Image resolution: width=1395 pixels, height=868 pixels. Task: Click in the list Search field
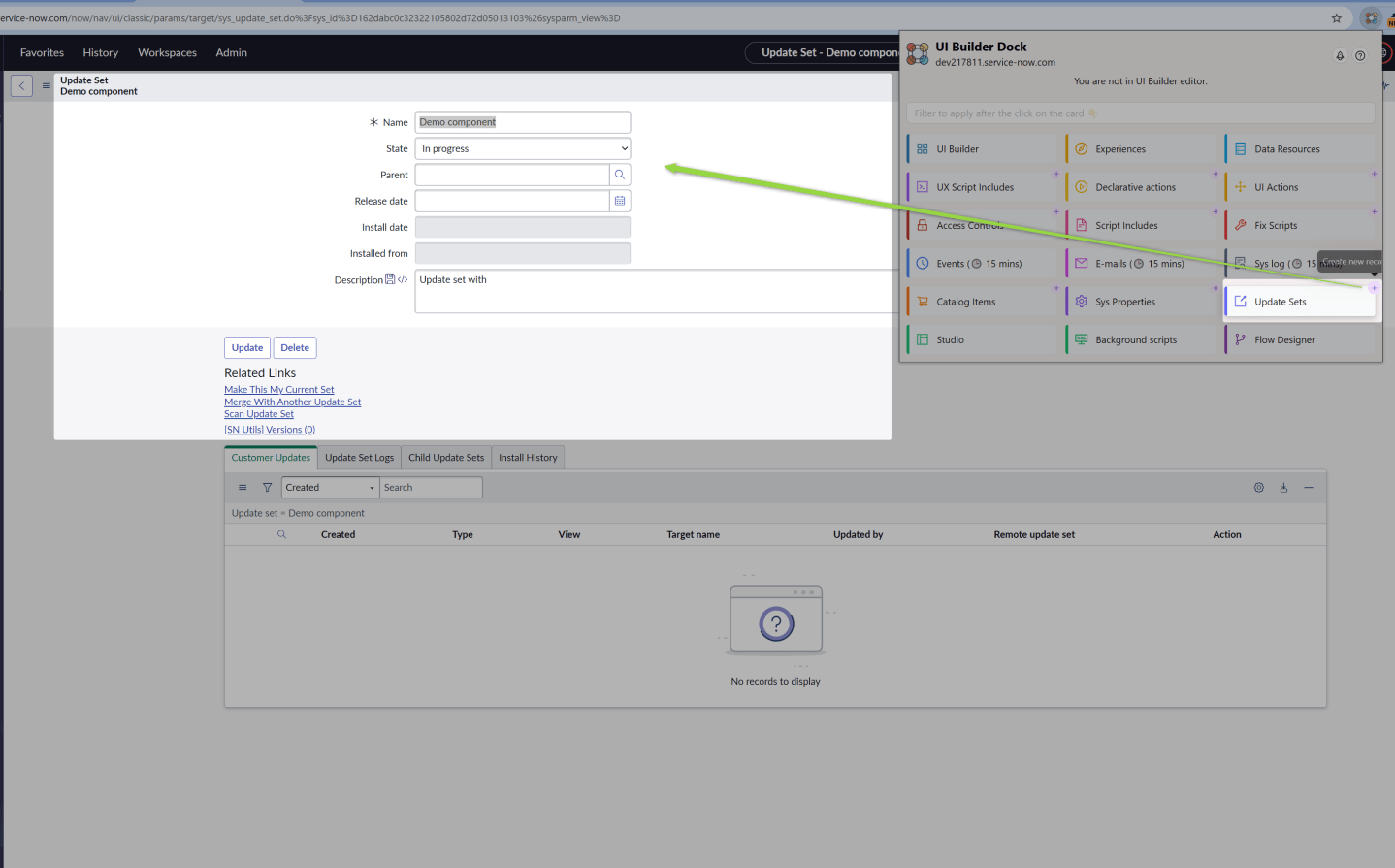pos(431,487)
